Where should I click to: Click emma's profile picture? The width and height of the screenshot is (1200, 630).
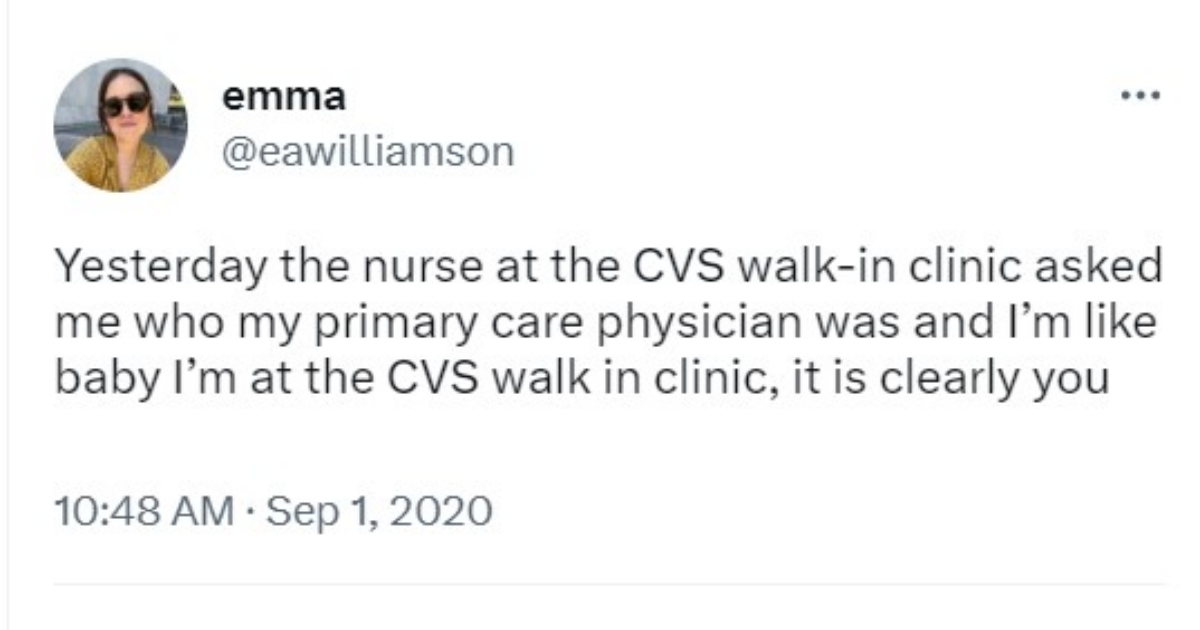pos(120,124)
